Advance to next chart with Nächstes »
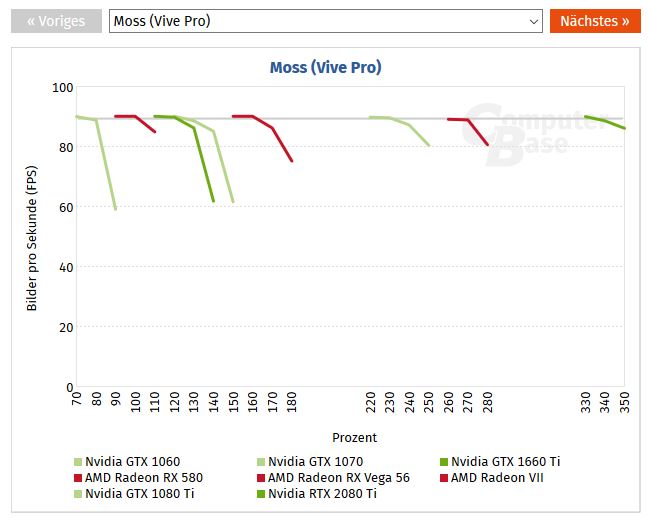Image resolution: width=651 pixels, height=520 pixels. [x=595, y=21]
